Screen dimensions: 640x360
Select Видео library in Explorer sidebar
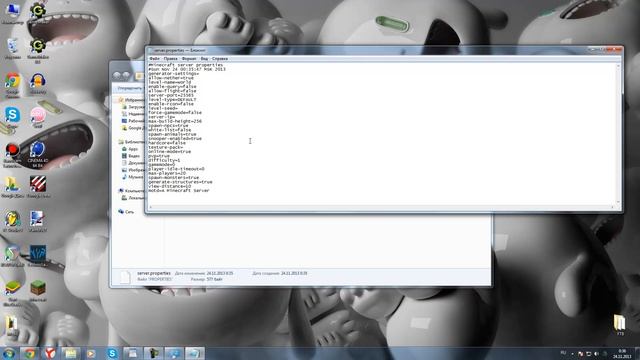(131, 156)
